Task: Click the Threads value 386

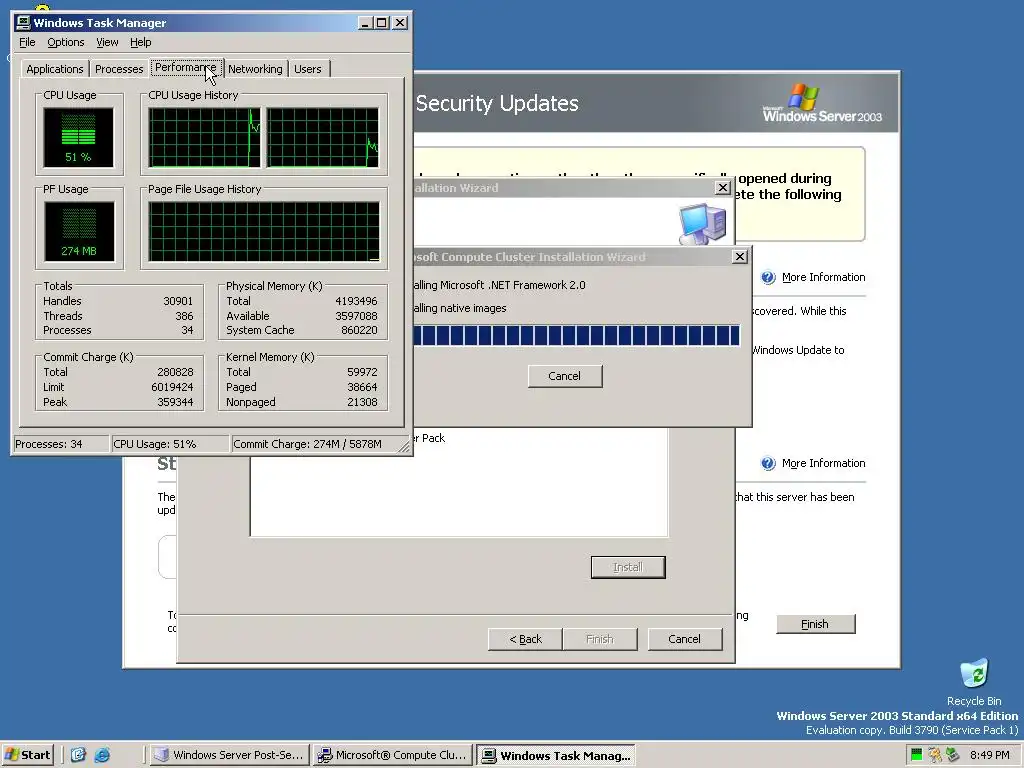Action: point(184,316)
